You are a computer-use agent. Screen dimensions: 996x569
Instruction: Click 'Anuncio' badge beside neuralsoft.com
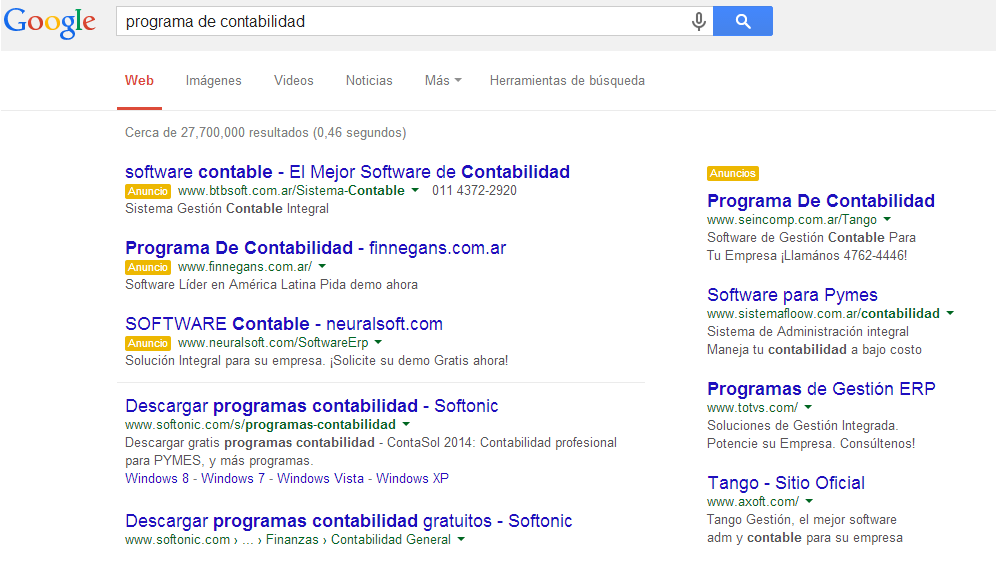point(148,343)
